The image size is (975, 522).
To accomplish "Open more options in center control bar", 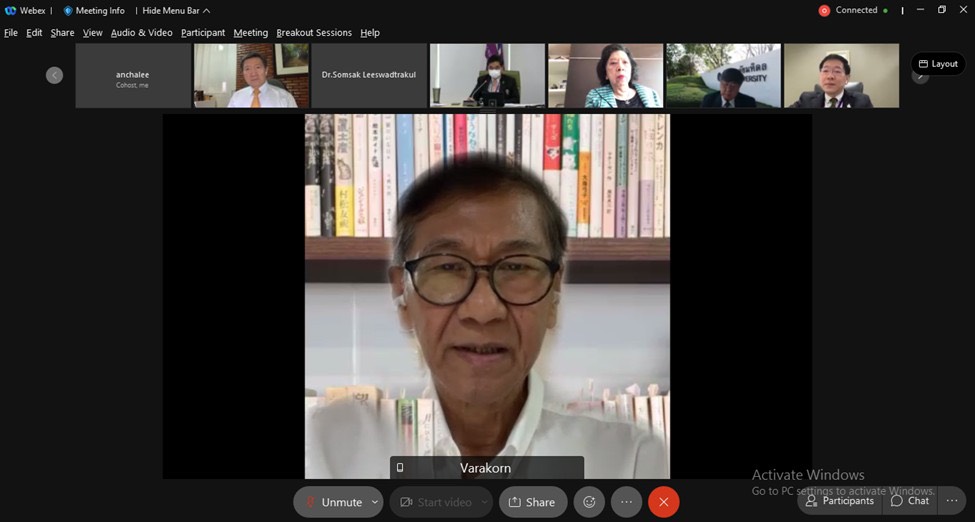I will click(x=626, y=502).
